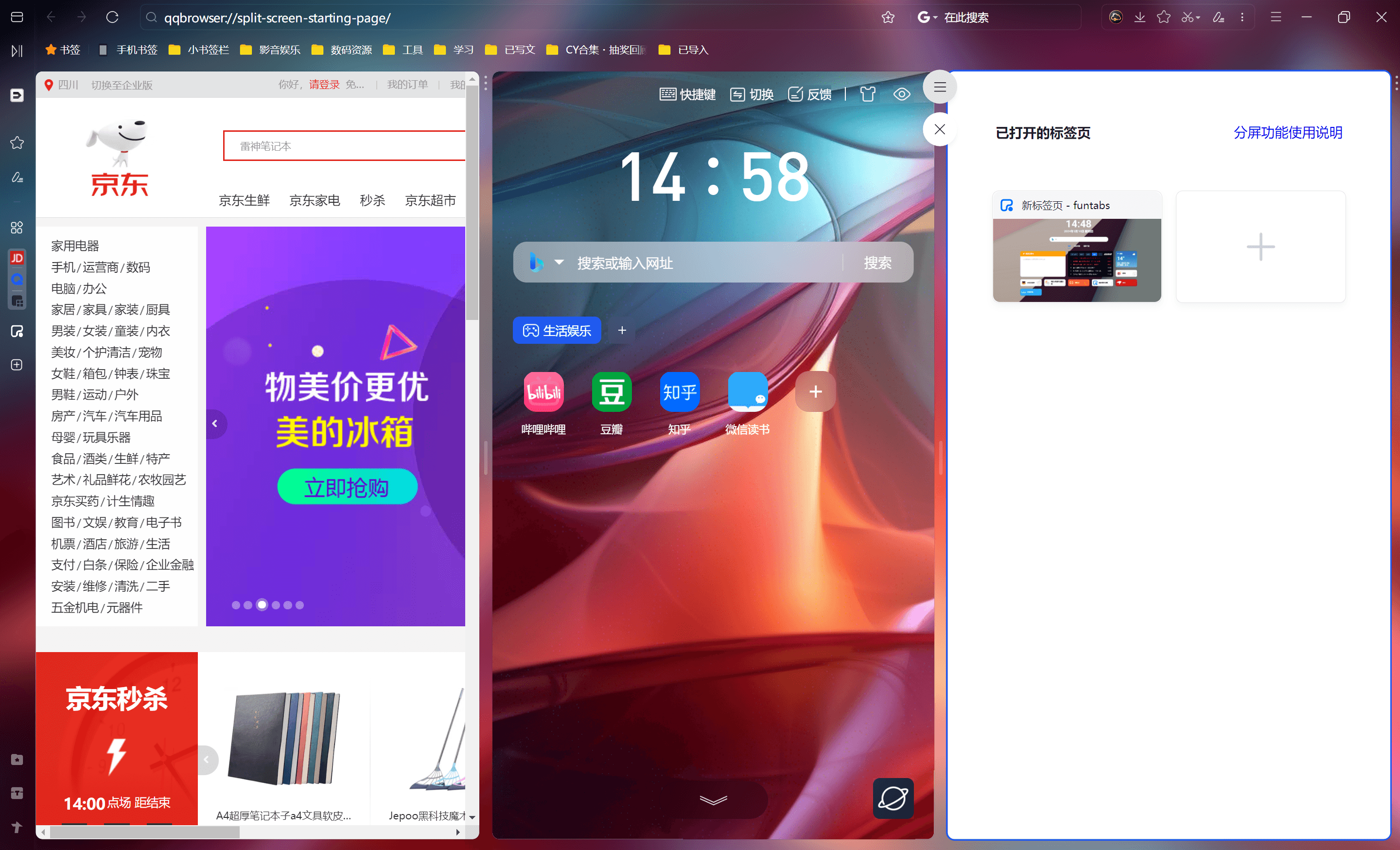Click the JD icon in left sidebar
The width and height of the screenshot is (1400, 850).
tap(17, 258)
